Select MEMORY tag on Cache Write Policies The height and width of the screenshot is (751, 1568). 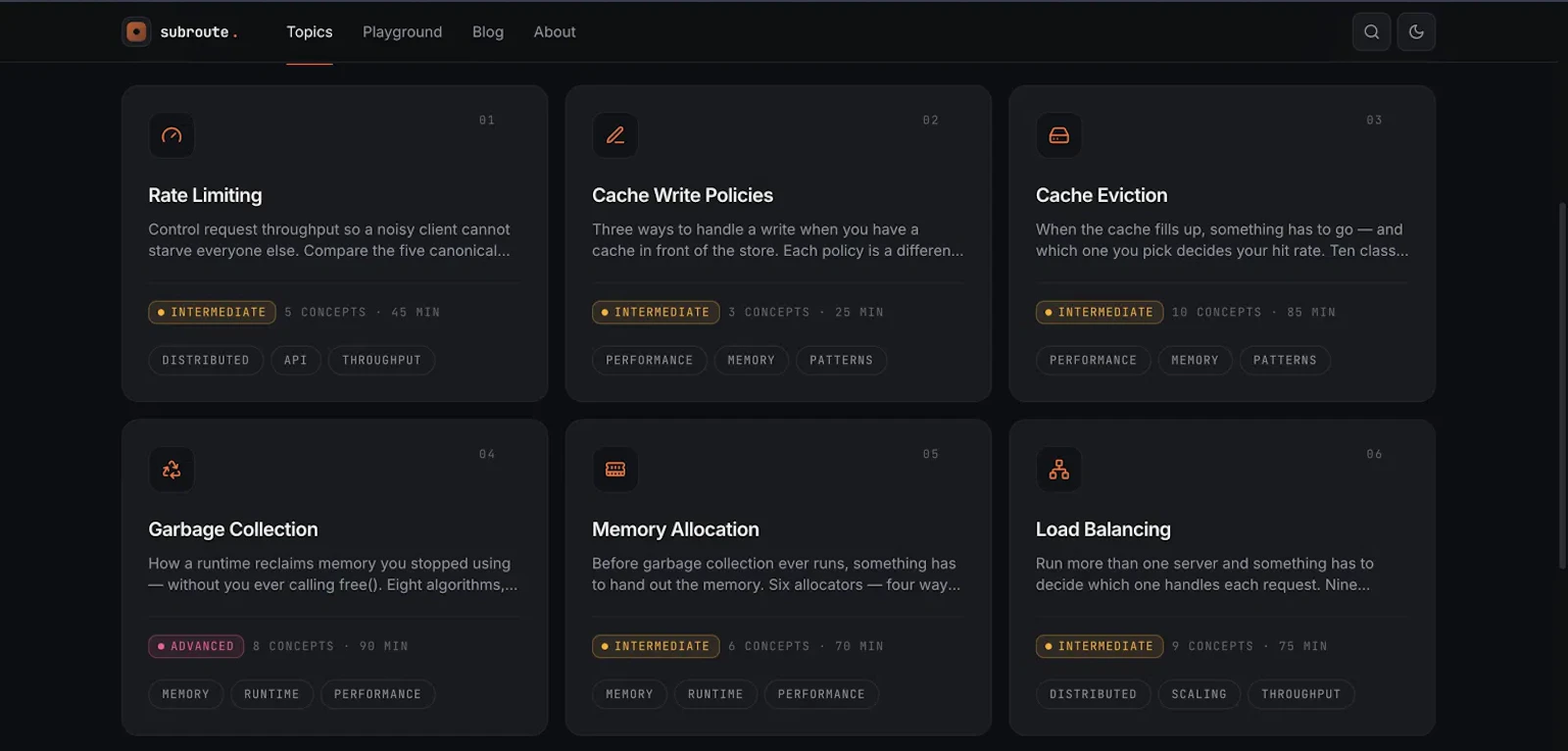[x=752, y=360]
